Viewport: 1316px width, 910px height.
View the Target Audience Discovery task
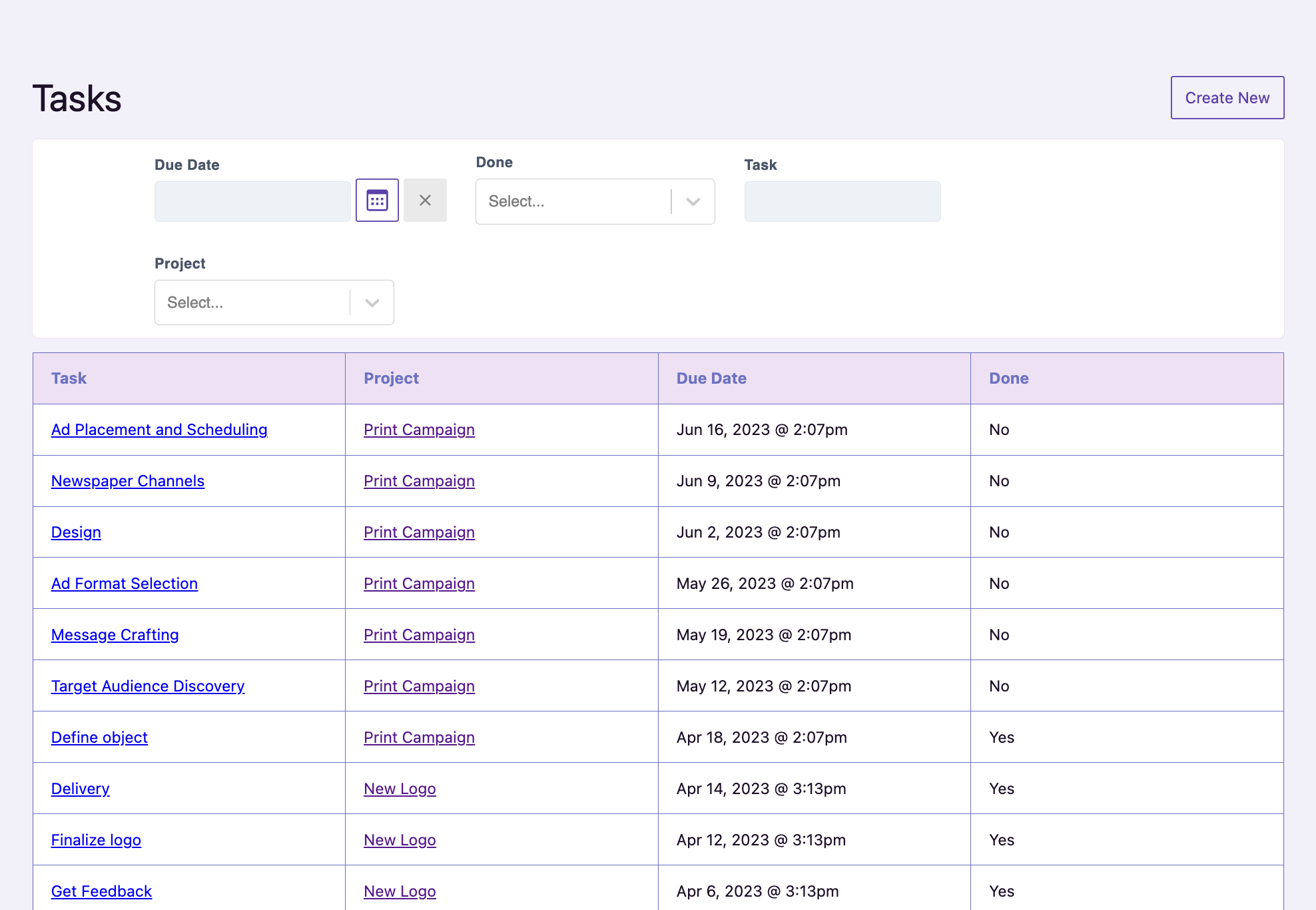(148, 686)
